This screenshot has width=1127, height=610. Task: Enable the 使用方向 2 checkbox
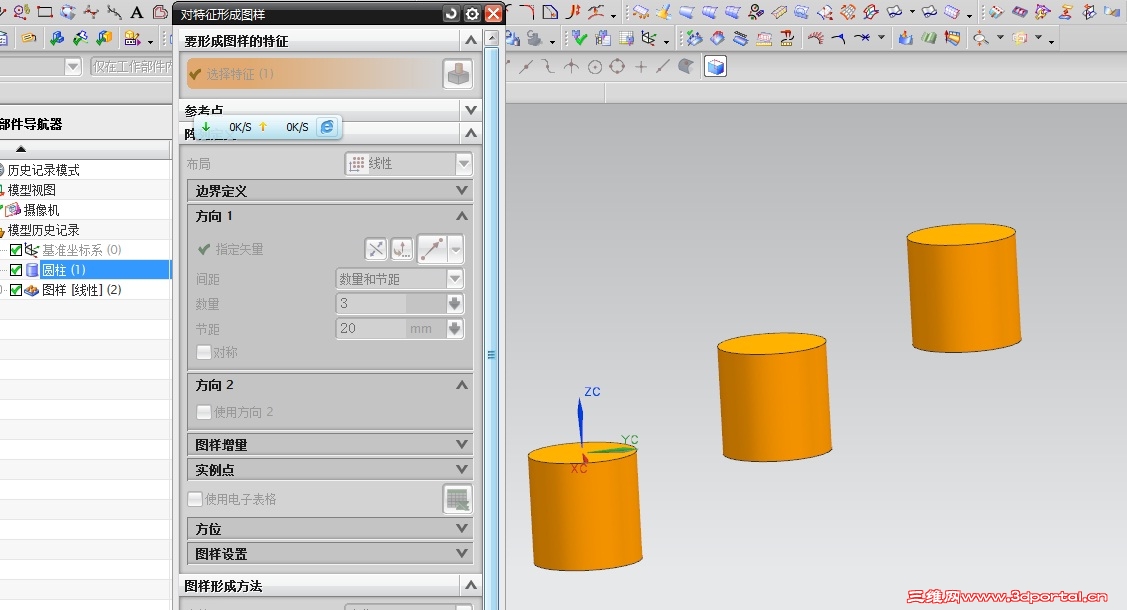[x=204, y=412]
